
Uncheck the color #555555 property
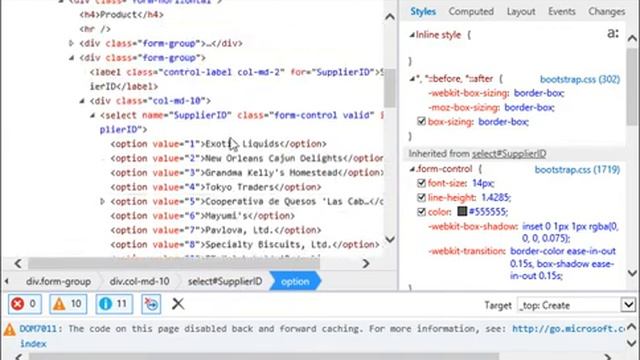pyautogui.click(x=421, y=212)
